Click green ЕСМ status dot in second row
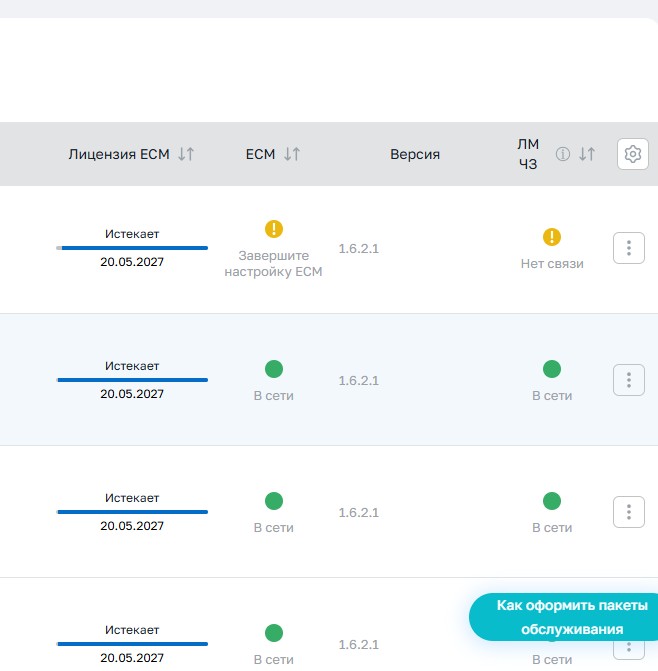658x671 pixels. (x=274, y=369)
